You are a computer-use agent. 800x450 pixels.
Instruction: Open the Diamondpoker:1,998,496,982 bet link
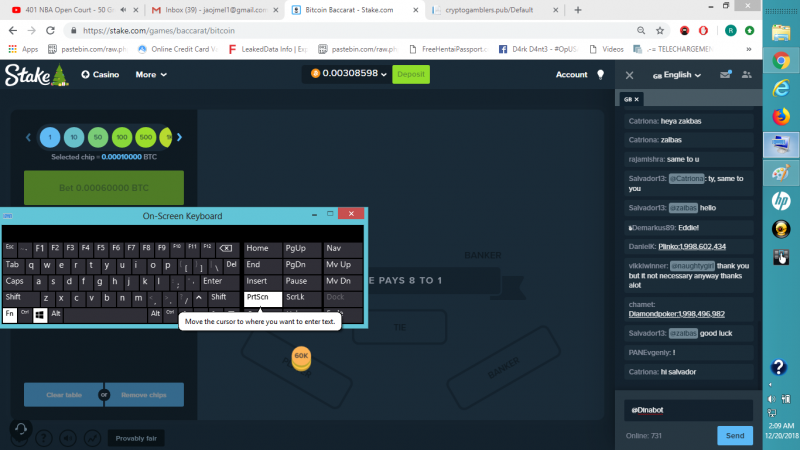(x=677, y=314)
